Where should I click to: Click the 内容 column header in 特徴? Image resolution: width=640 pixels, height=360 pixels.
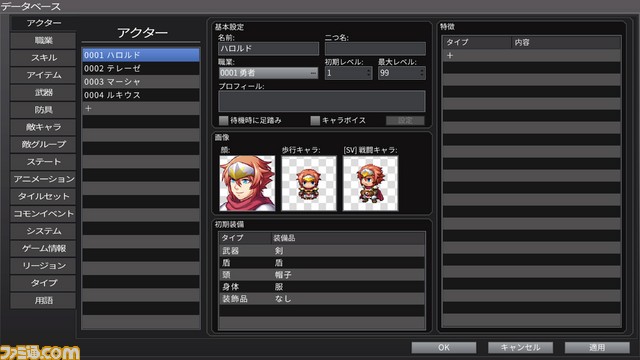[566, 42]
